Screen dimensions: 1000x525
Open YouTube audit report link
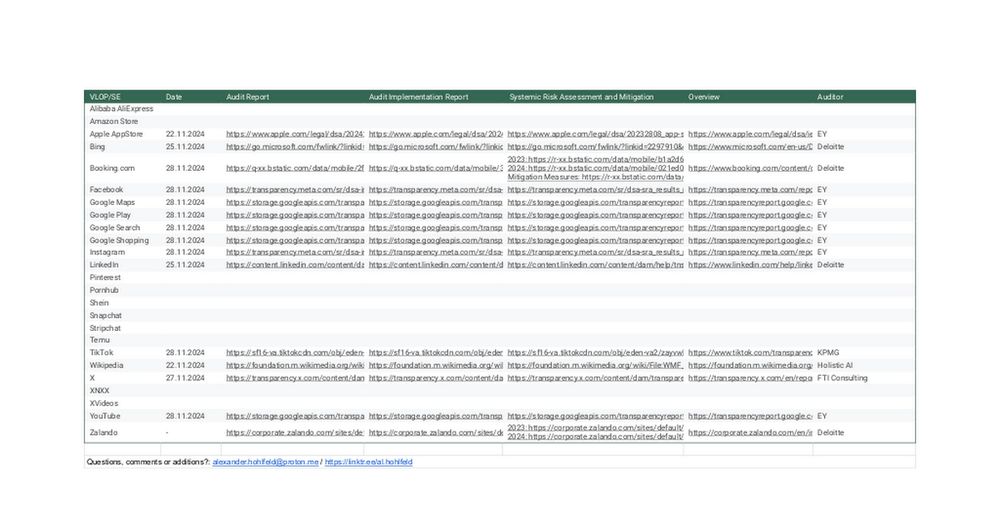295,416
